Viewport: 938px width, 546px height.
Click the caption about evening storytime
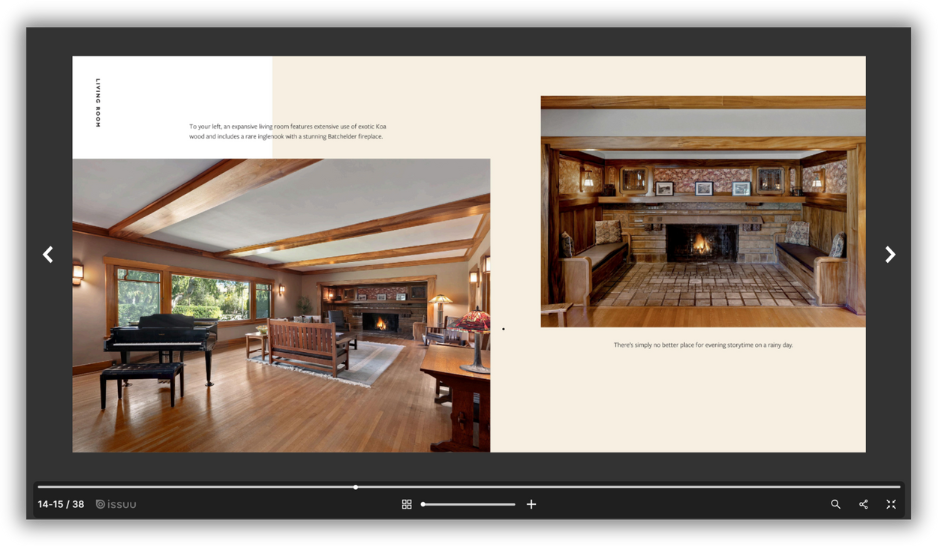pos(702,345)
